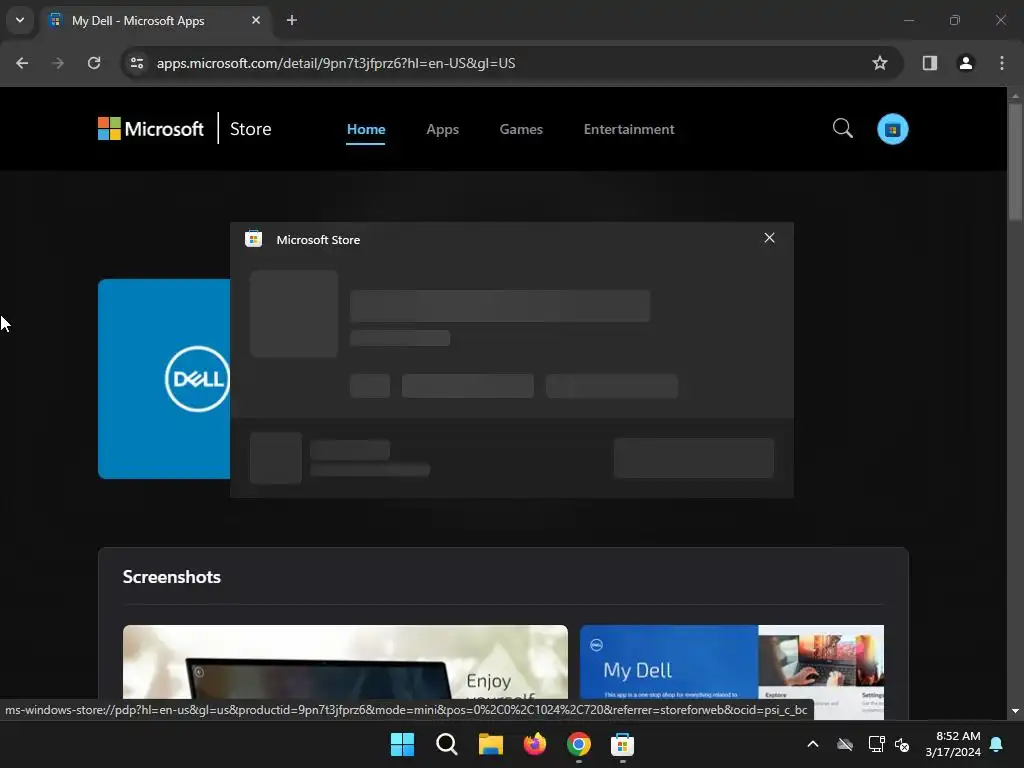
Task: Launch Firefox from taskbar
Action: click(x=535, y=744)
